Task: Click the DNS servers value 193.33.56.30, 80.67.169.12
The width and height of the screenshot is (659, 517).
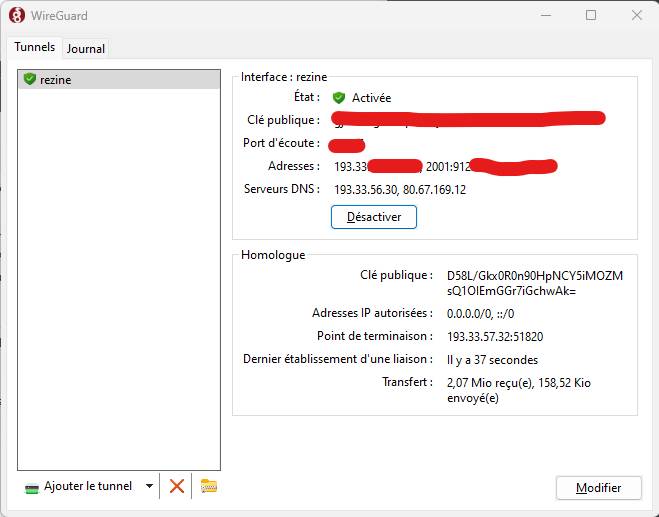Action: pyautogui.click(x=400, y=190)
